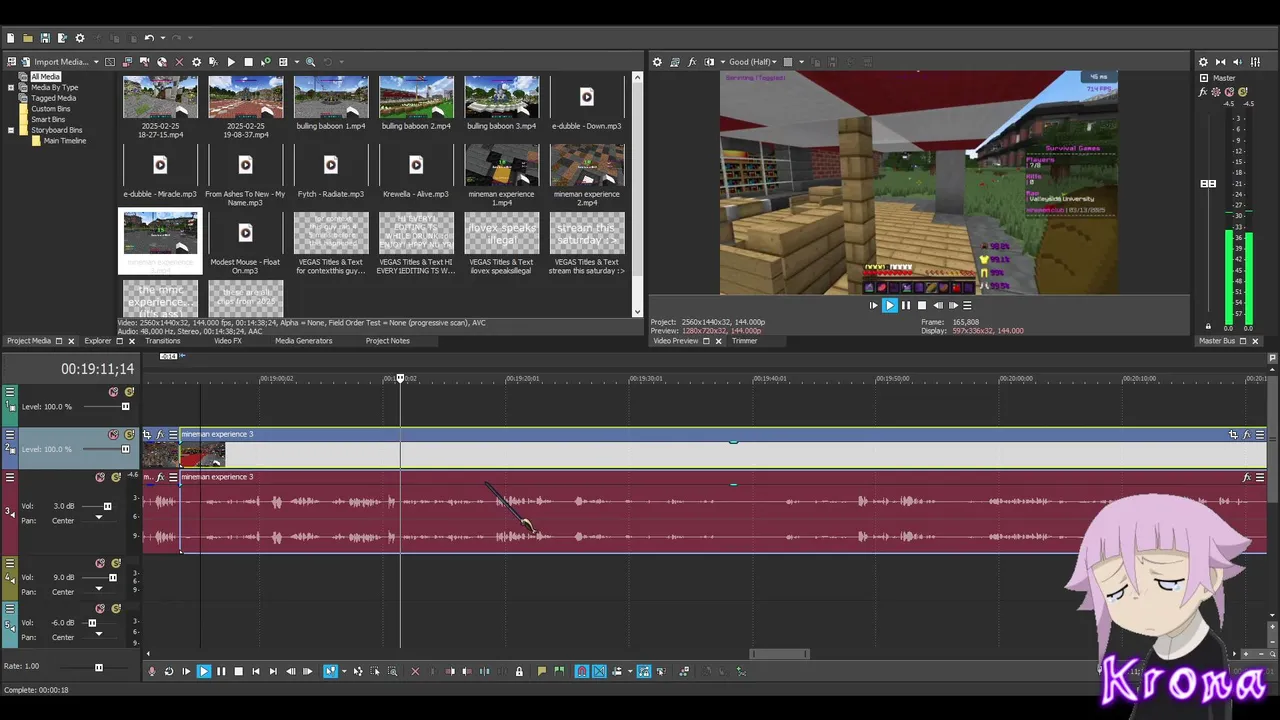The height and width of the screenshot is (720, 1280).
Task: Toggle Automatic Crossfades button
Action: point(599,672)
